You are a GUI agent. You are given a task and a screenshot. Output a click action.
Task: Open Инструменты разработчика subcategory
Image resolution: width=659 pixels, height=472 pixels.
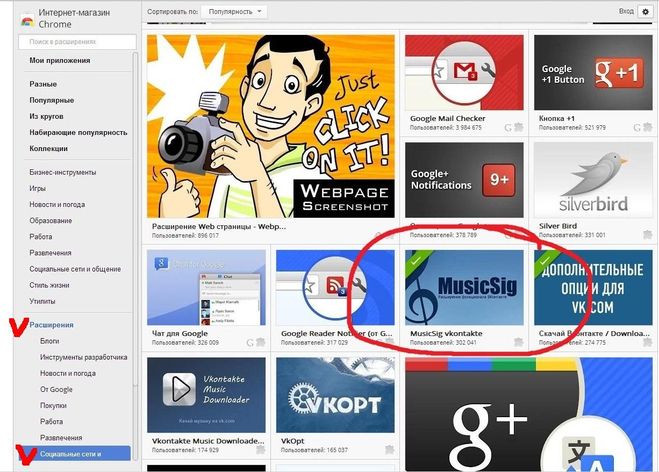pos(83,357)
